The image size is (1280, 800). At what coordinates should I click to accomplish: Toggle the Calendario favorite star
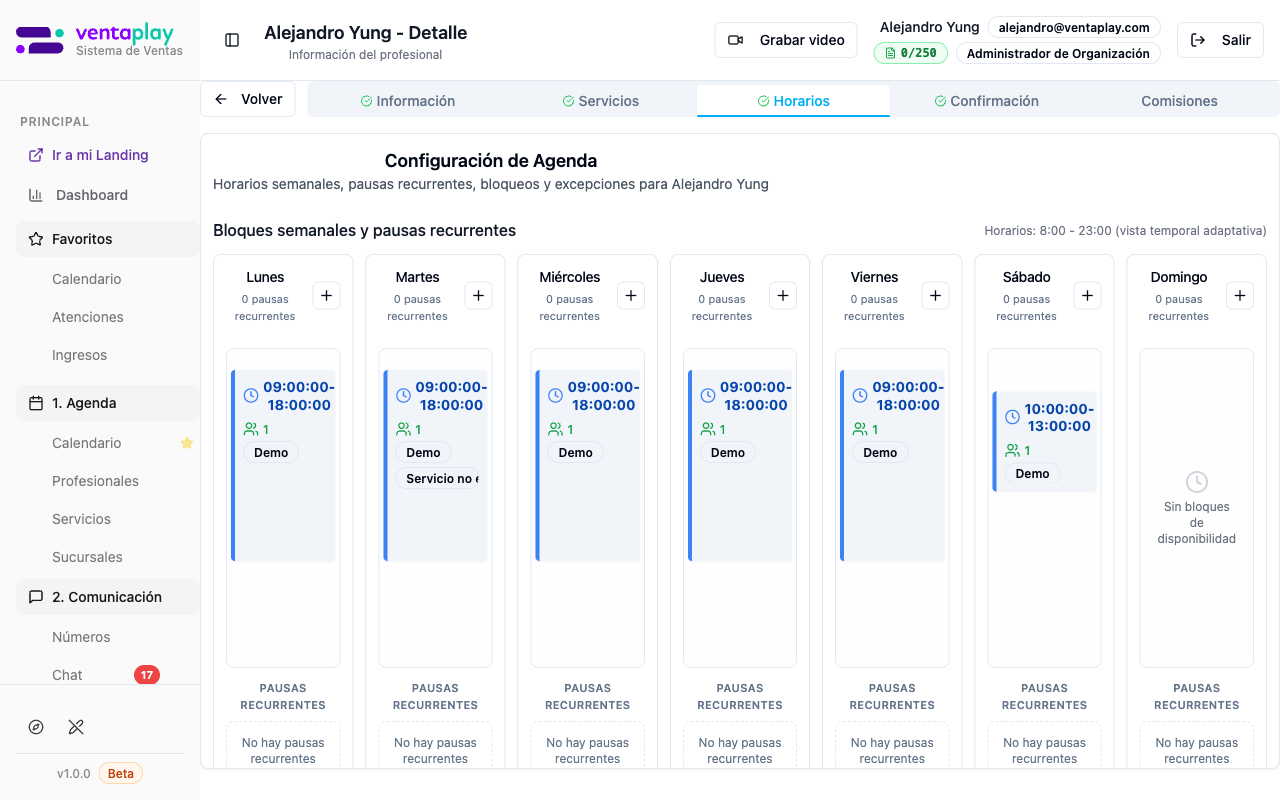coord(186,443)
